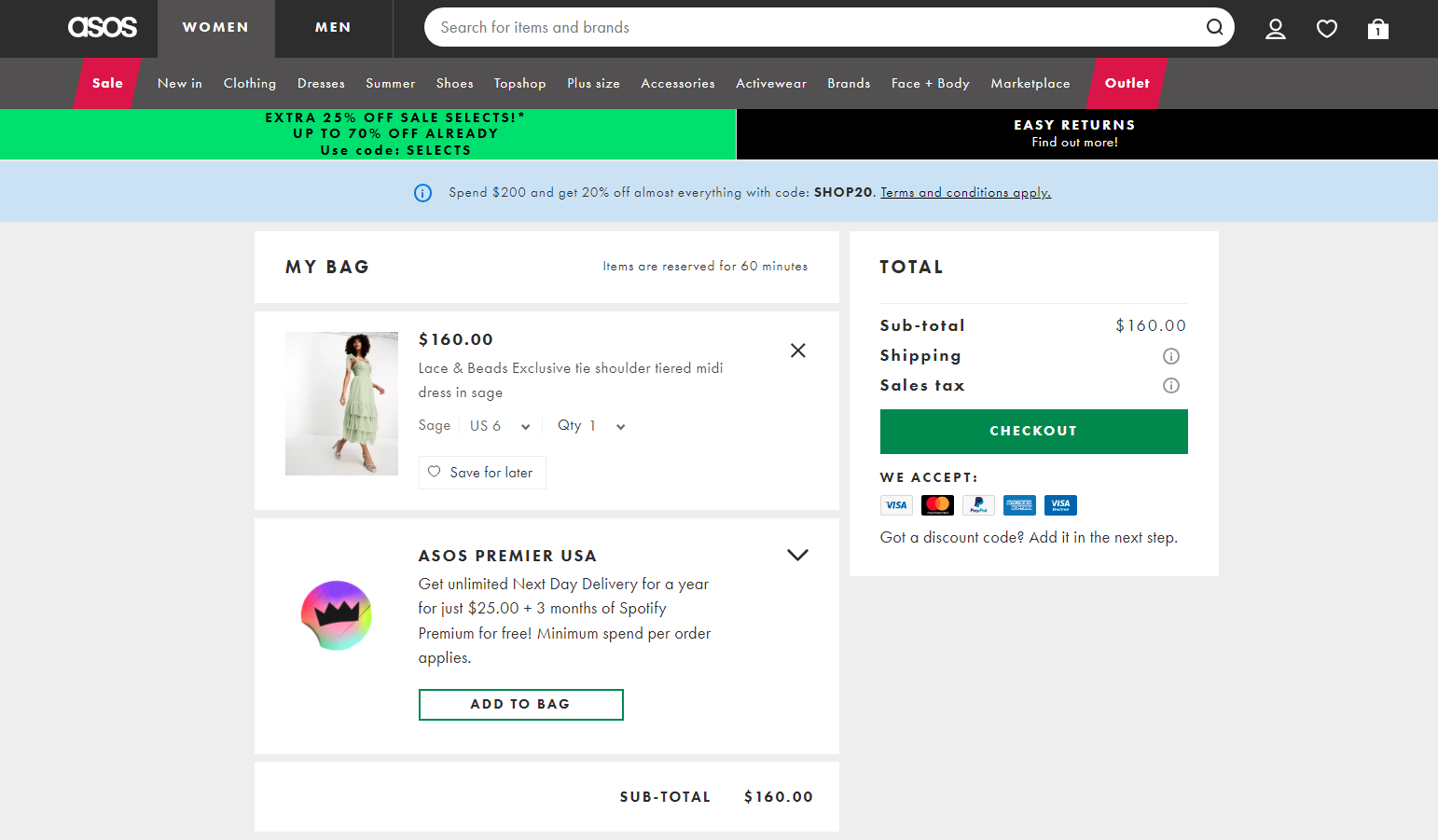Change quantity using the Qty dropdown
The width and height of the screenshot is (1438, 840).
(591, 425)
